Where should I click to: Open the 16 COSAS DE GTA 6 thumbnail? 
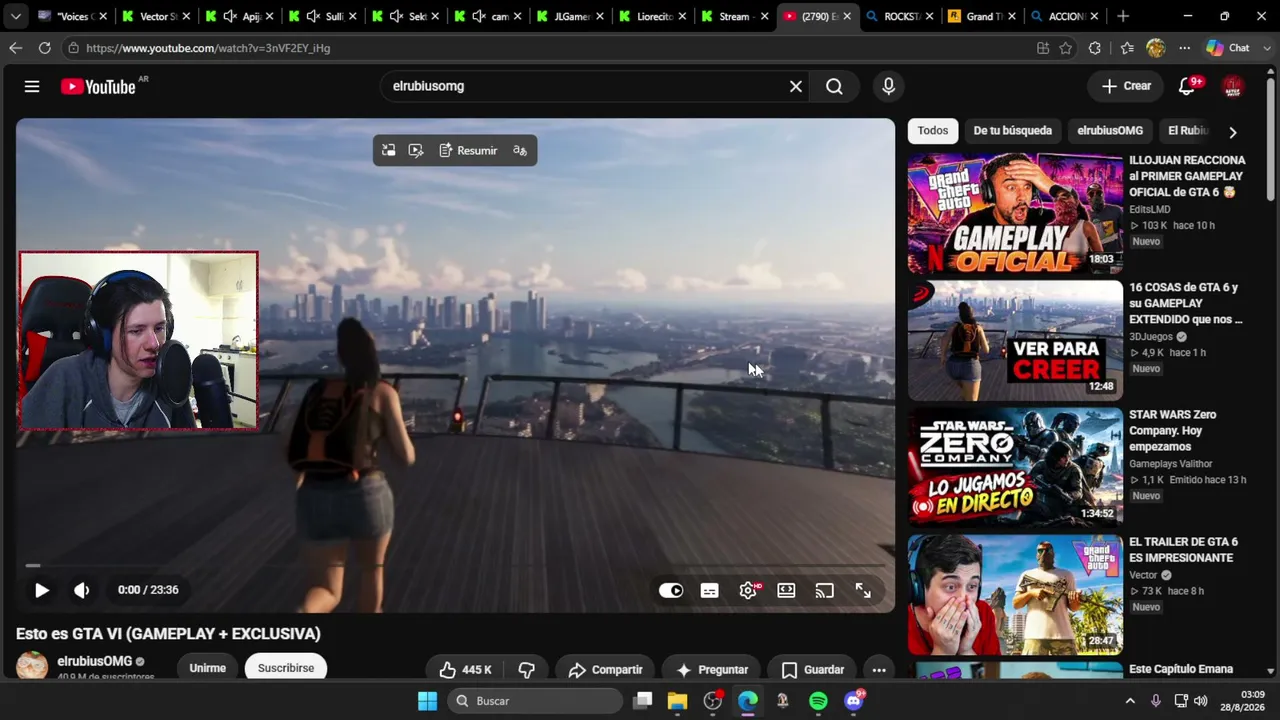[x=1015, y=340]
